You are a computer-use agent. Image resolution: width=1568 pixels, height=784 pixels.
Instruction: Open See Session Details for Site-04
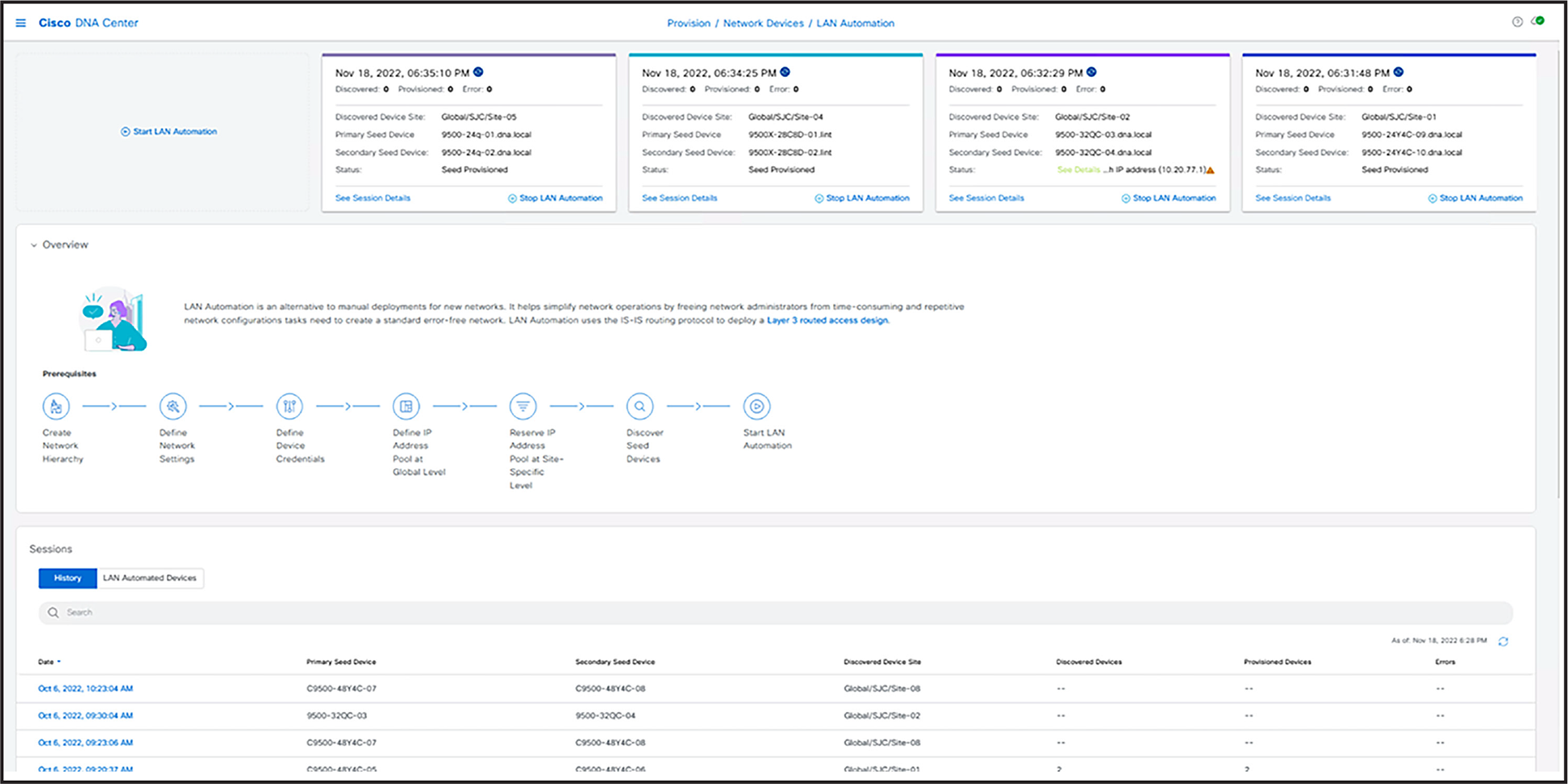pyautogui.click(x=679, y=198)
